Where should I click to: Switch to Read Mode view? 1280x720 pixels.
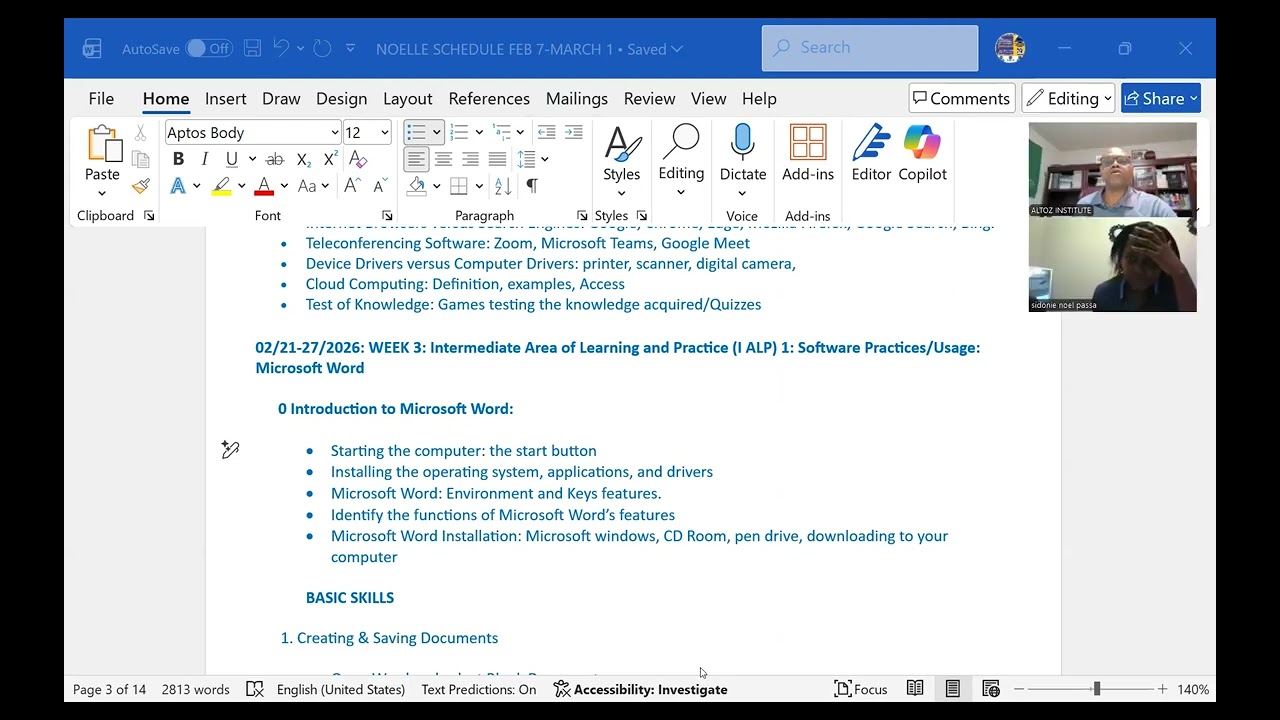pos(915,689)
